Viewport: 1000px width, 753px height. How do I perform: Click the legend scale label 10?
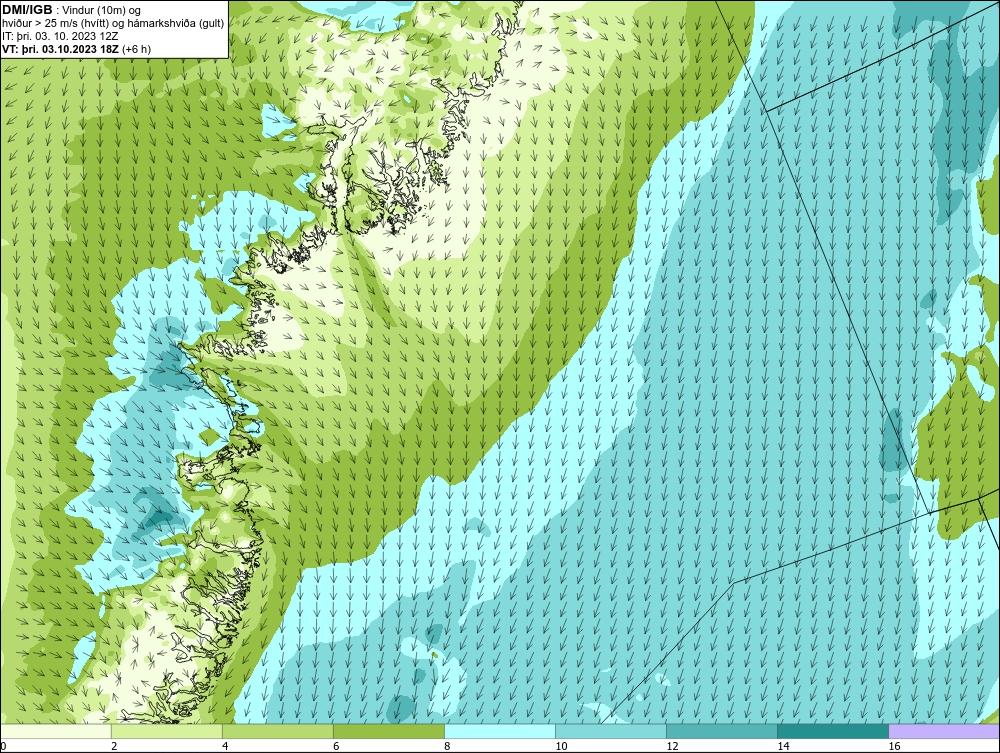pos(561,746)
